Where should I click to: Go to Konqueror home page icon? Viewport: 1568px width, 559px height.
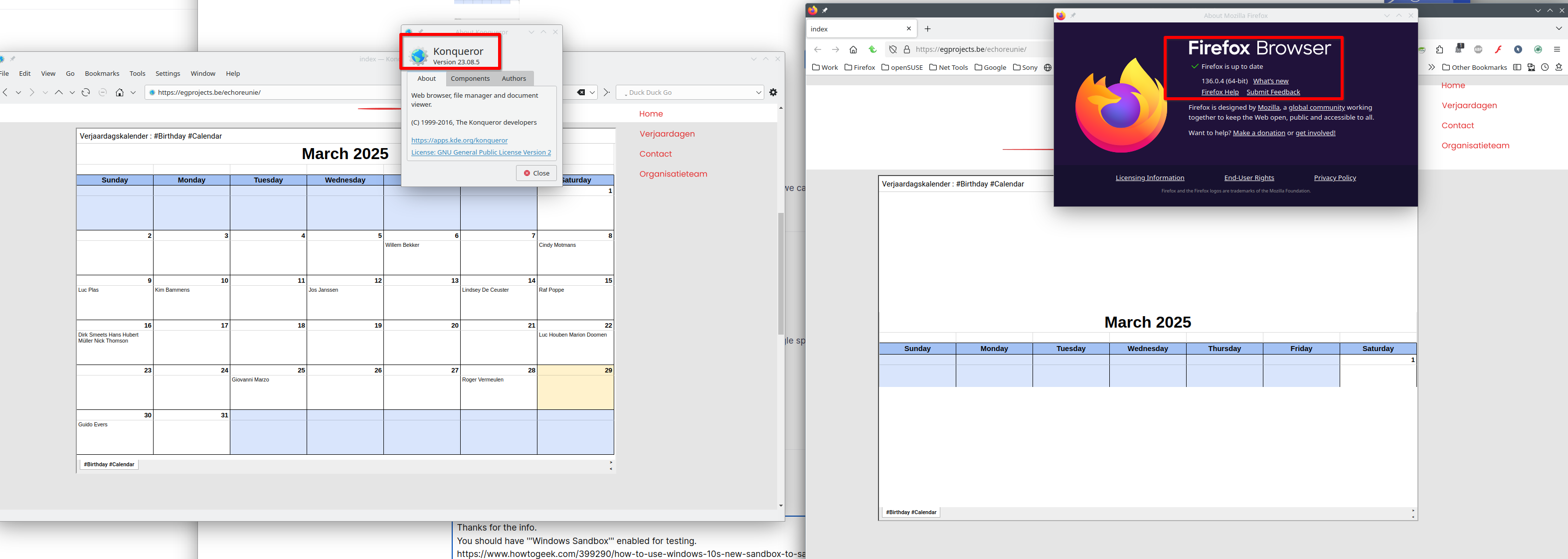point(120,93)
